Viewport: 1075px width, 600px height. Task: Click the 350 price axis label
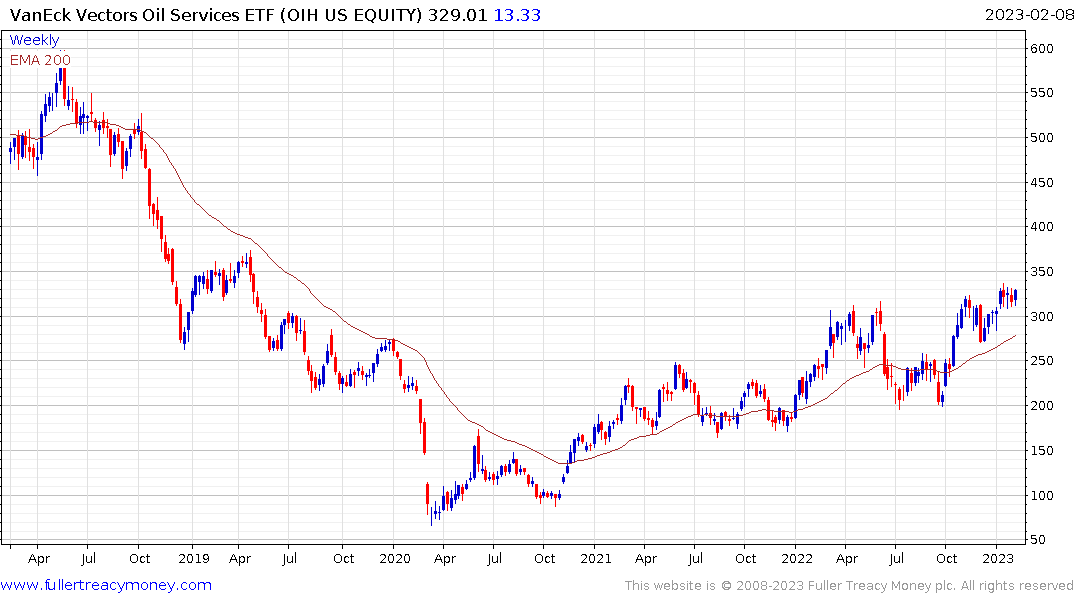tap(1041, 272)
